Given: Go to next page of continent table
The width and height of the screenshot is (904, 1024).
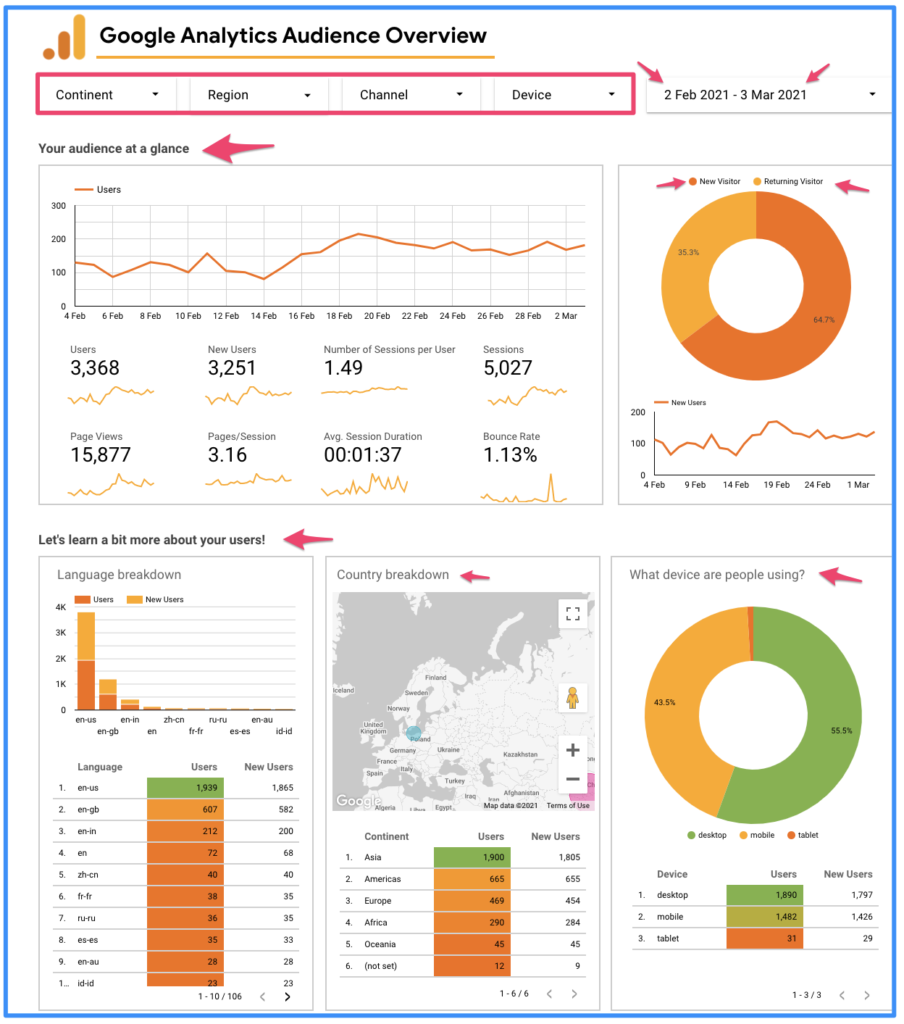Looking at the screenshot, I should [574, 994].
